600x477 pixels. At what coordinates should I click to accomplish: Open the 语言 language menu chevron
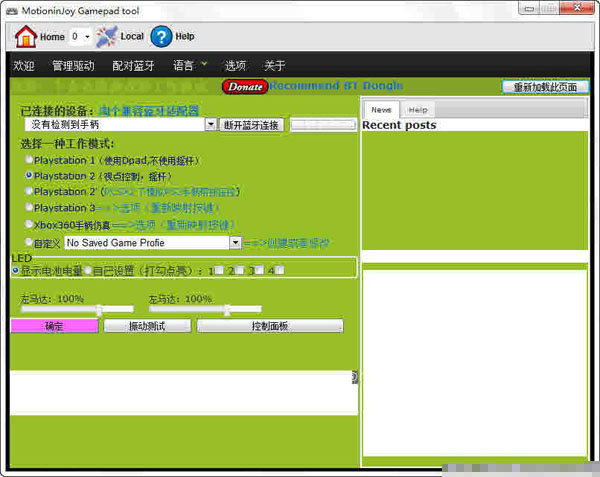[x=204, y=63]
